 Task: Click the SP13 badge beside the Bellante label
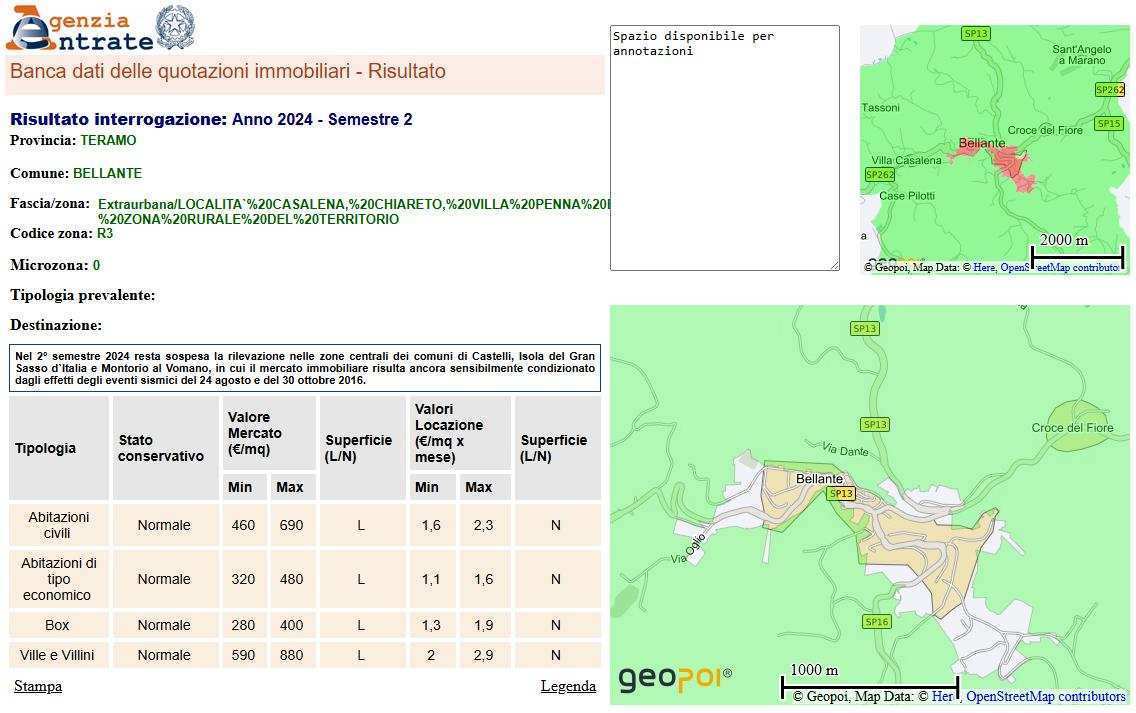[x=841, y=494]
